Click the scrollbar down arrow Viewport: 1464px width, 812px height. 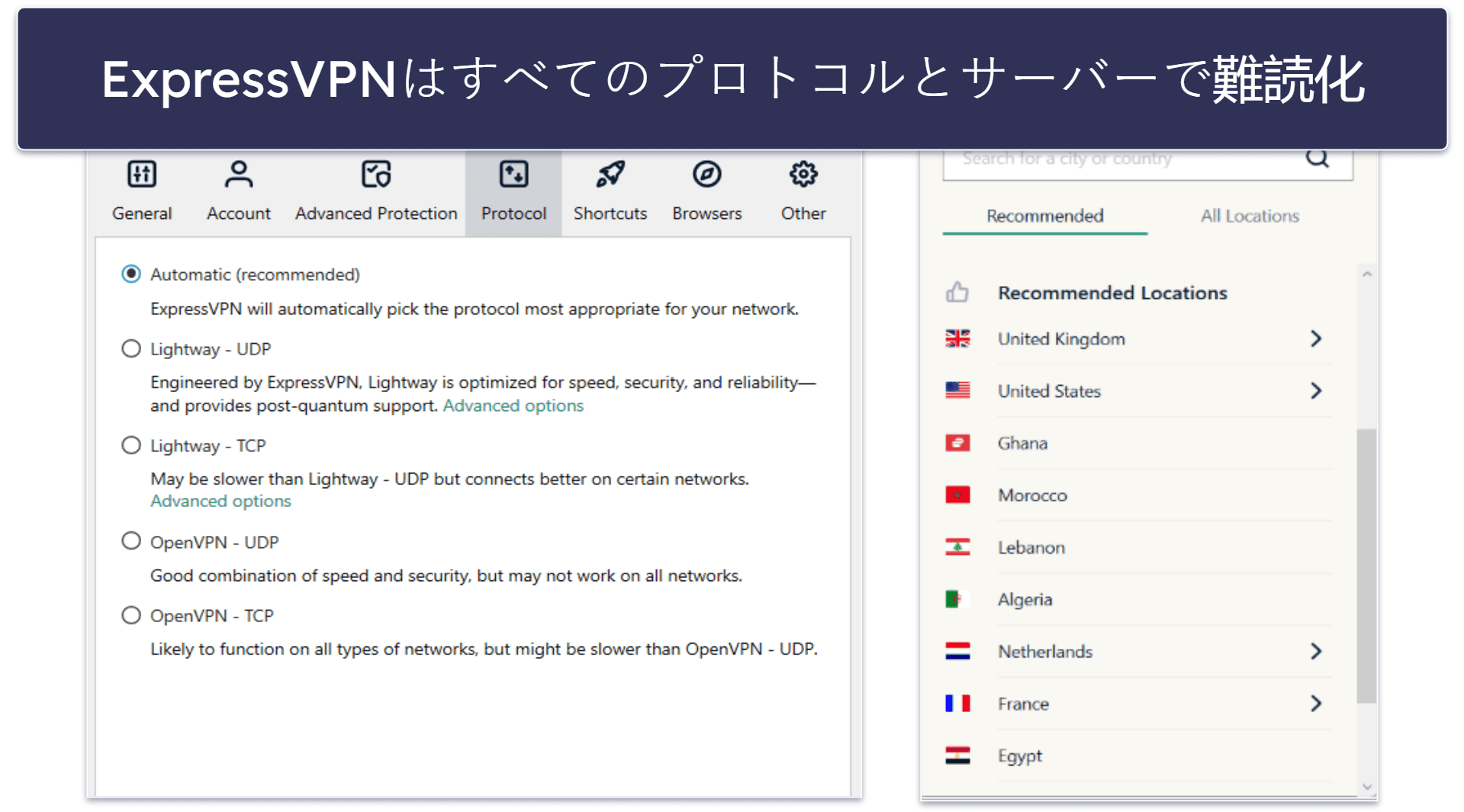(1366, 786)
